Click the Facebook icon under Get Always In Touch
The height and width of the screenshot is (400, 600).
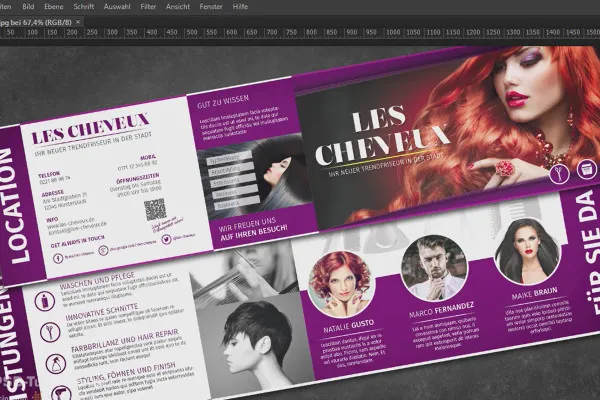(58, 258)
